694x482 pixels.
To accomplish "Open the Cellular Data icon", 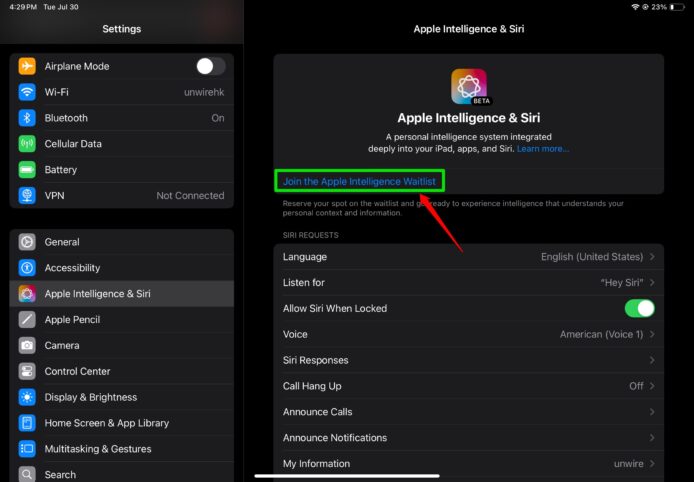I will point(27,144).
